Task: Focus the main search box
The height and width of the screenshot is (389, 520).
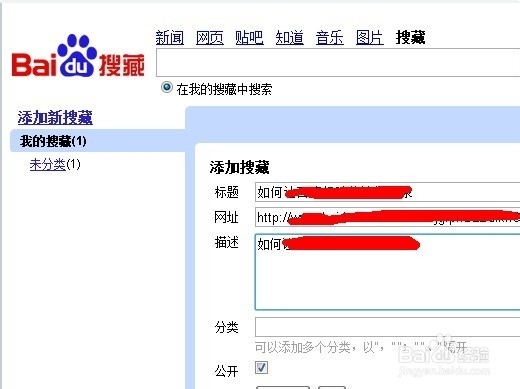Action: [x=338, y=62]
